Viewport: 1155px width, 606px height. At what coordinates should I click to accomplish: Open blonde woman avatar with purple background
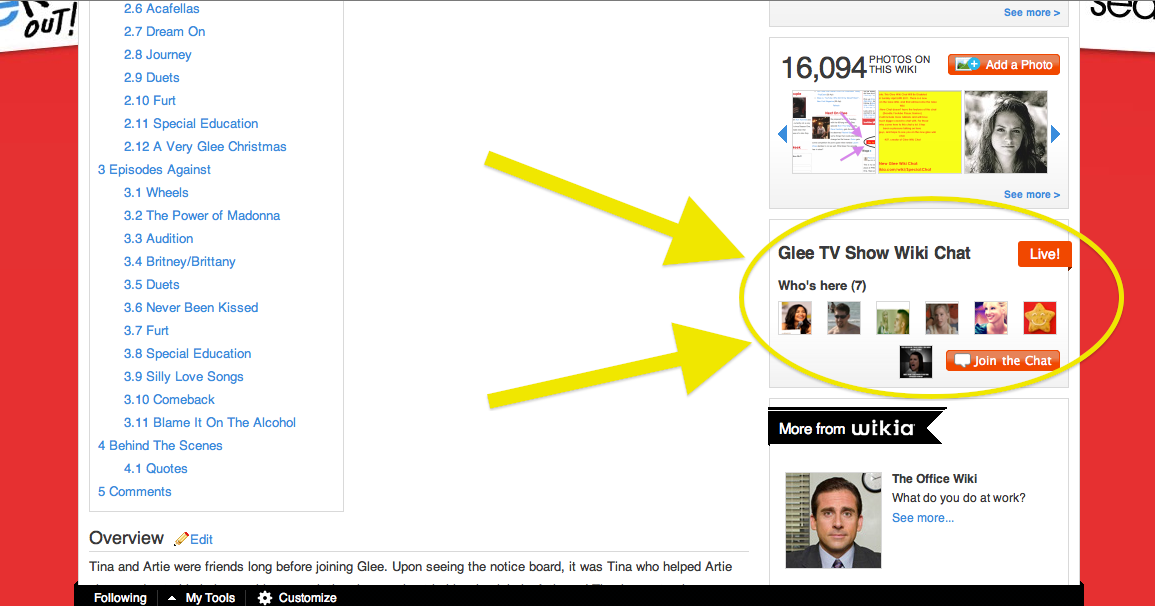[991, 318]
